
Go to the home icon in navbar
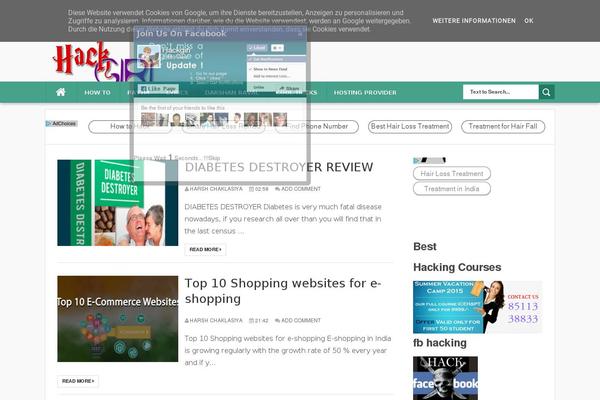tap(60, 92)
